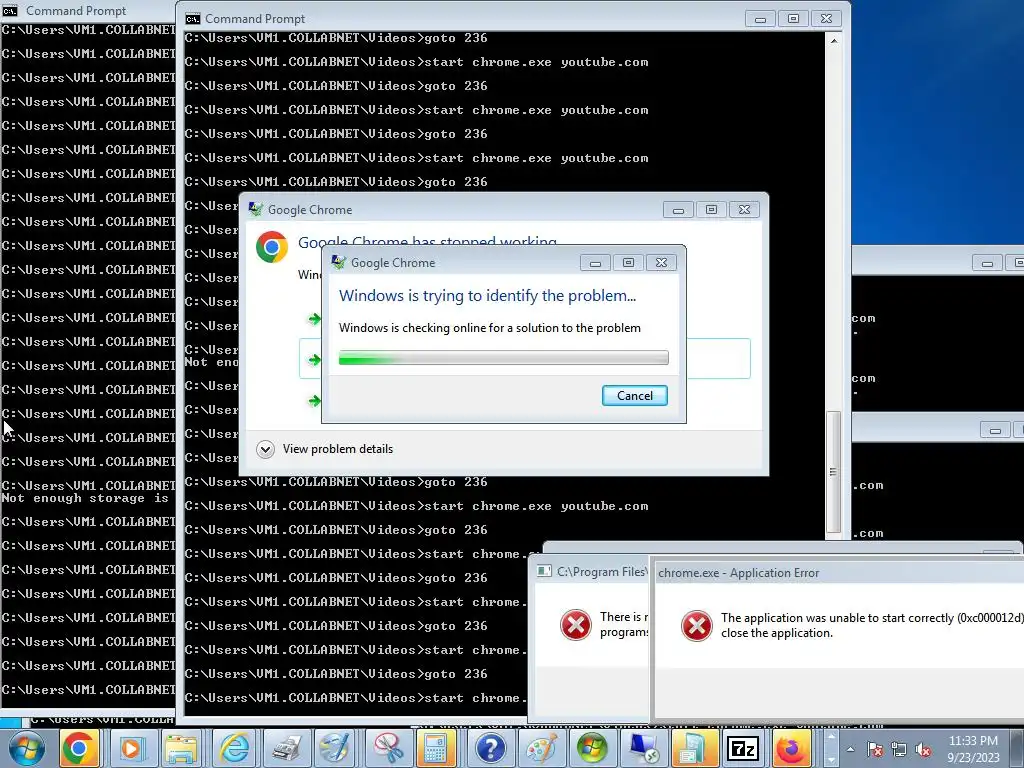
Task: Open Windows Explorer folder icon in taskbar
Action: point(181,748)
